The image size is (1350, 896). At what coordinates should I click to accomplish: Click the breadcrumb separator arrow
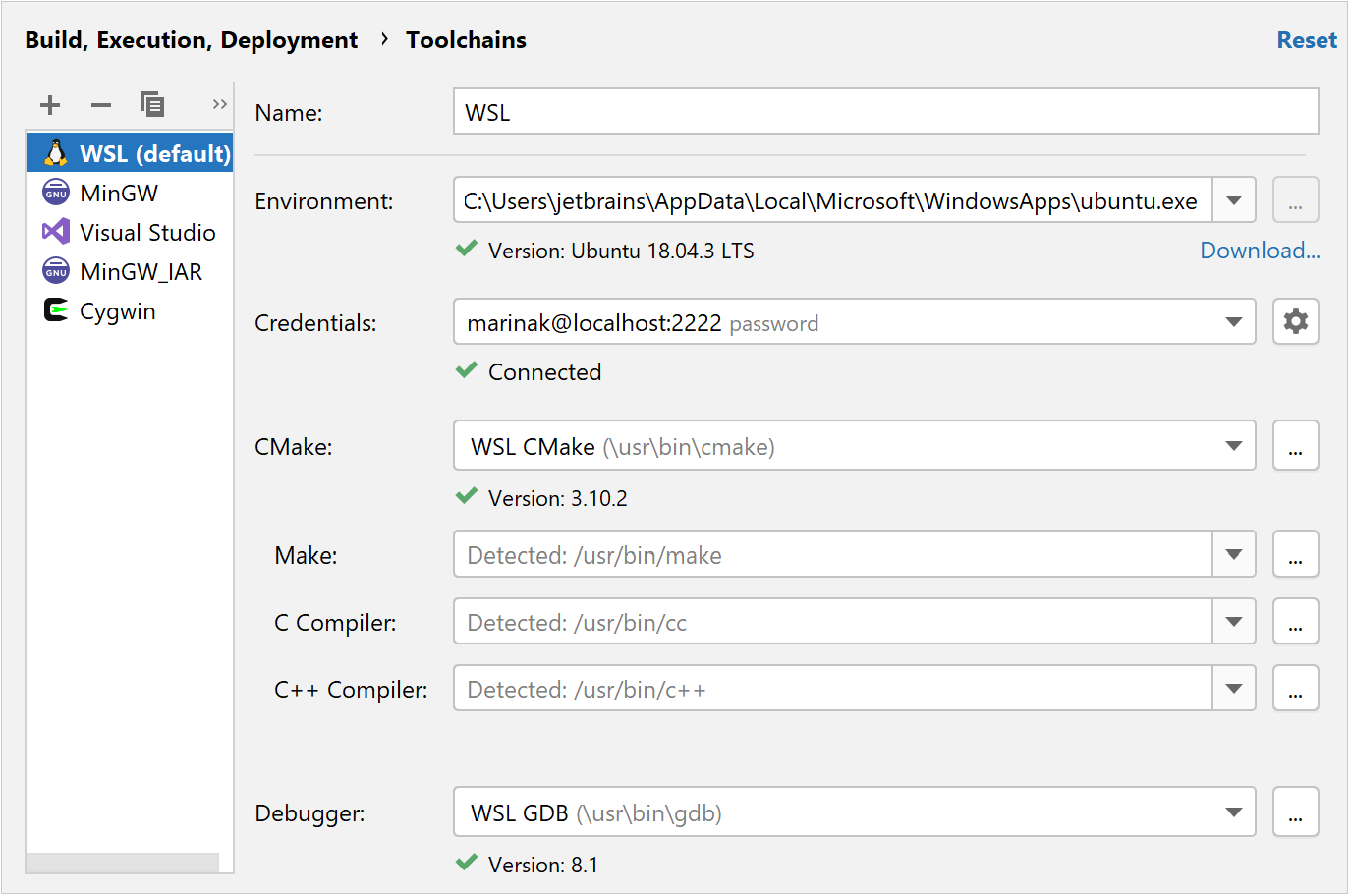[x=384, y=39]
